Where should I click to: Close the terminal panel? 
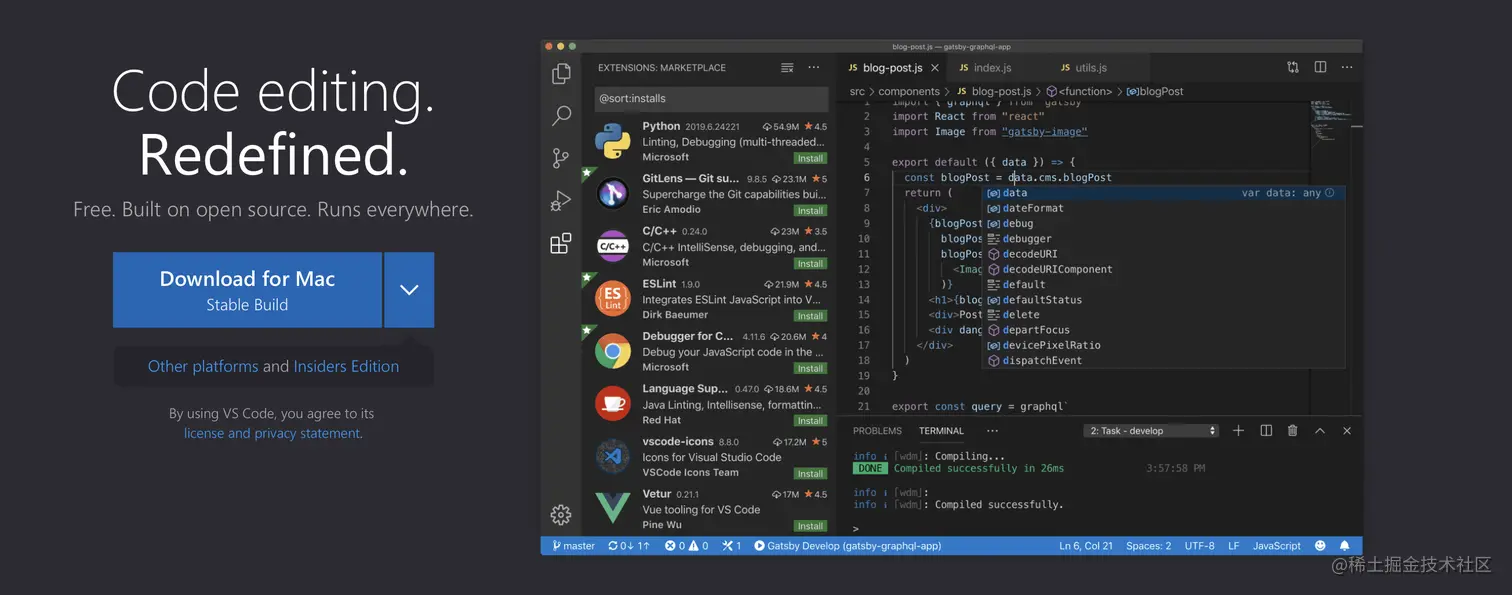pyautogui.click(x=1347, y=430)
